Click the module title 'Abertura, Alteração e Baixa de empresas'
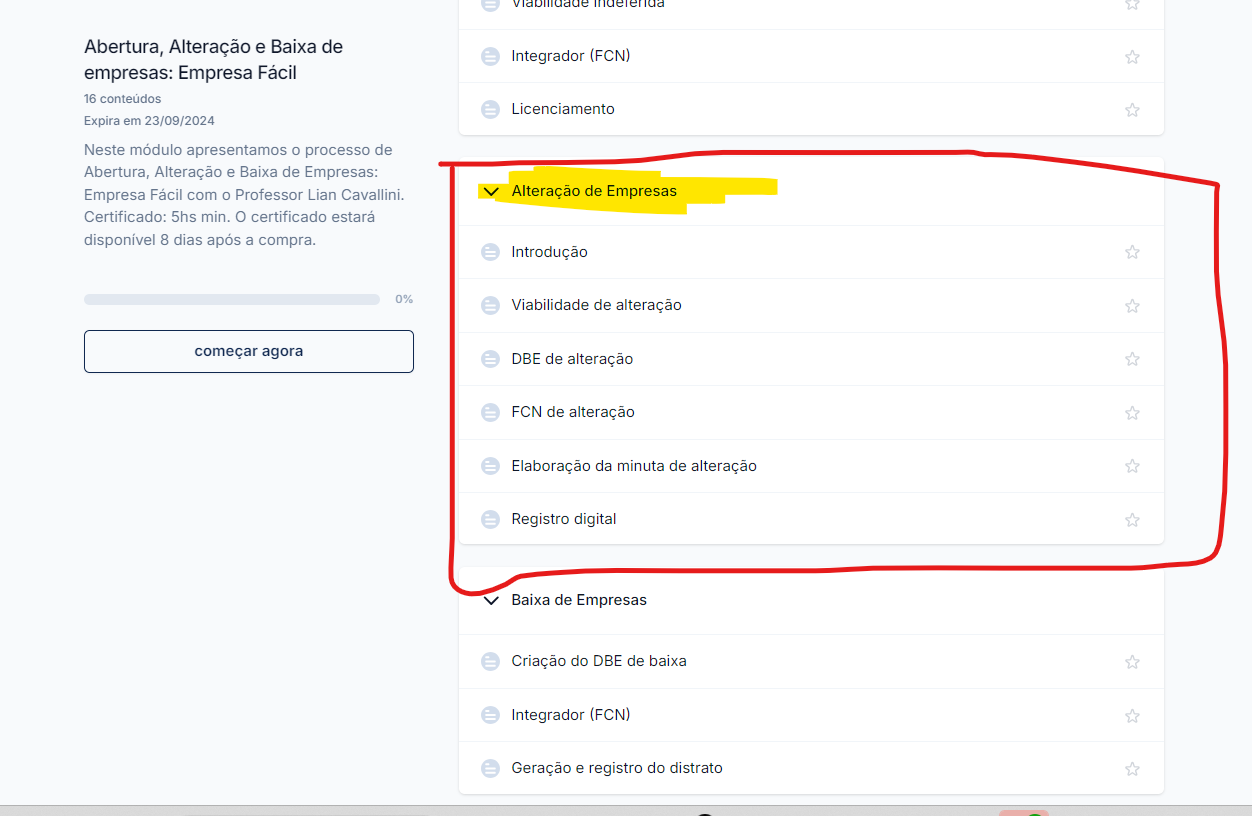 pos(214,60)
